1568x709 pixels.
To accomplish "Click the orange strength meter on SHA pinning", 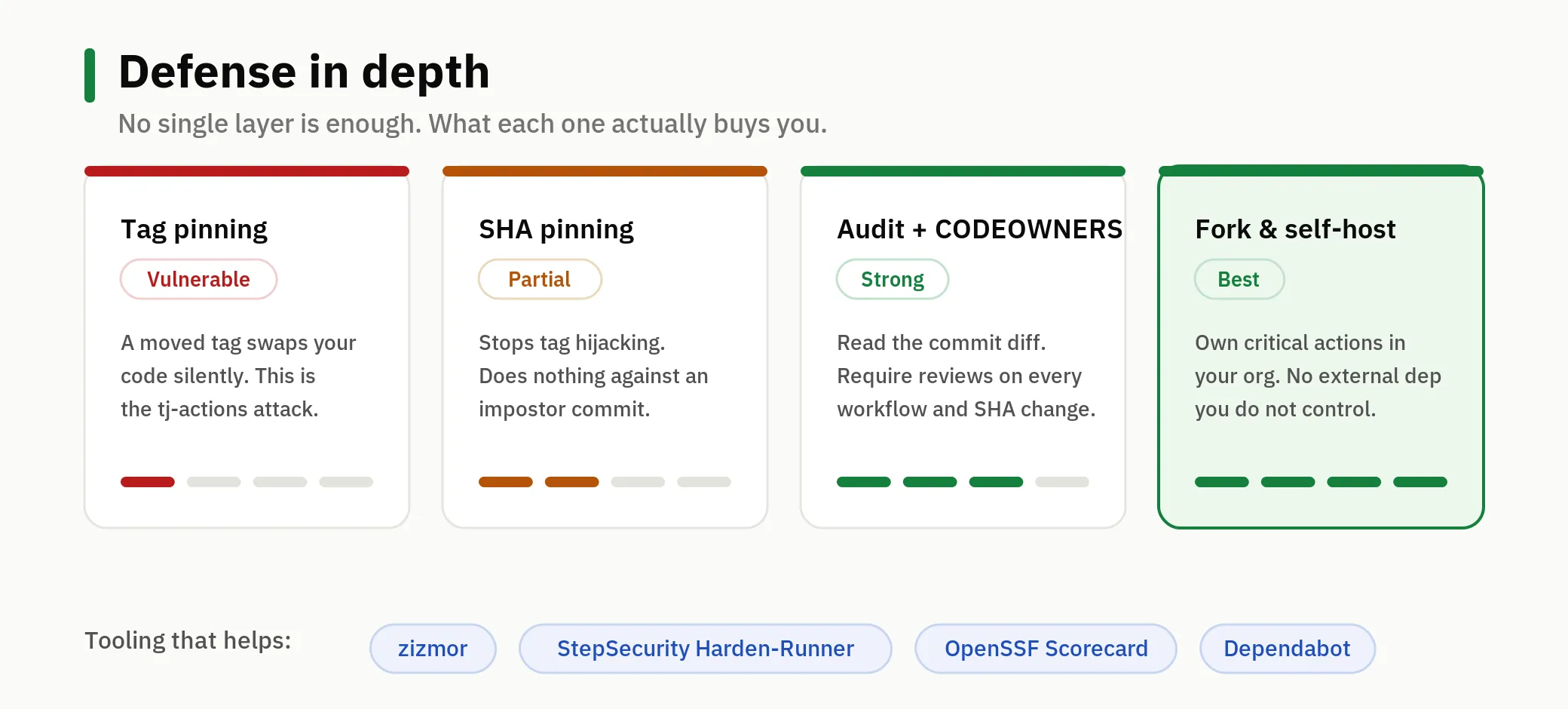I will click(605, 482).
